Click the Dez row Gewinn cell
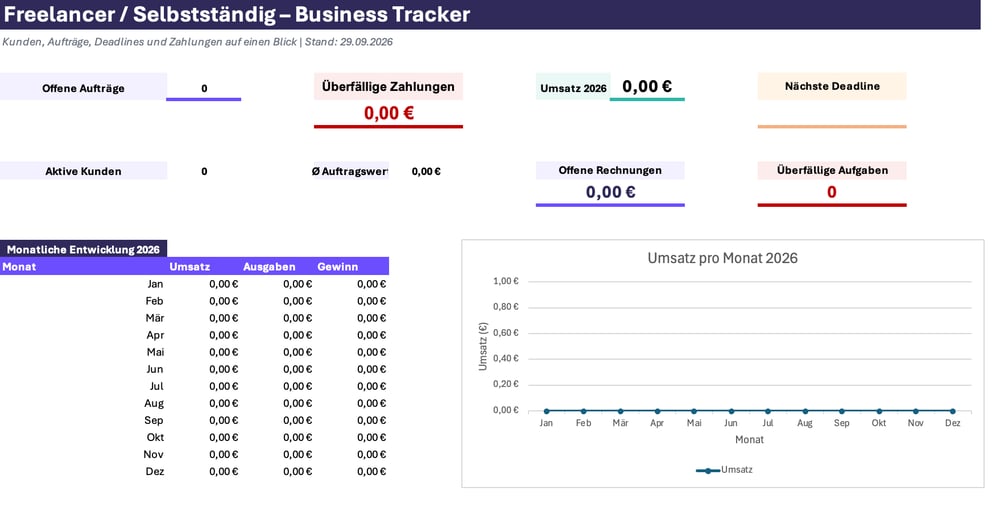This screenshot has width=1000, height=508. click(x=352, y=471)
